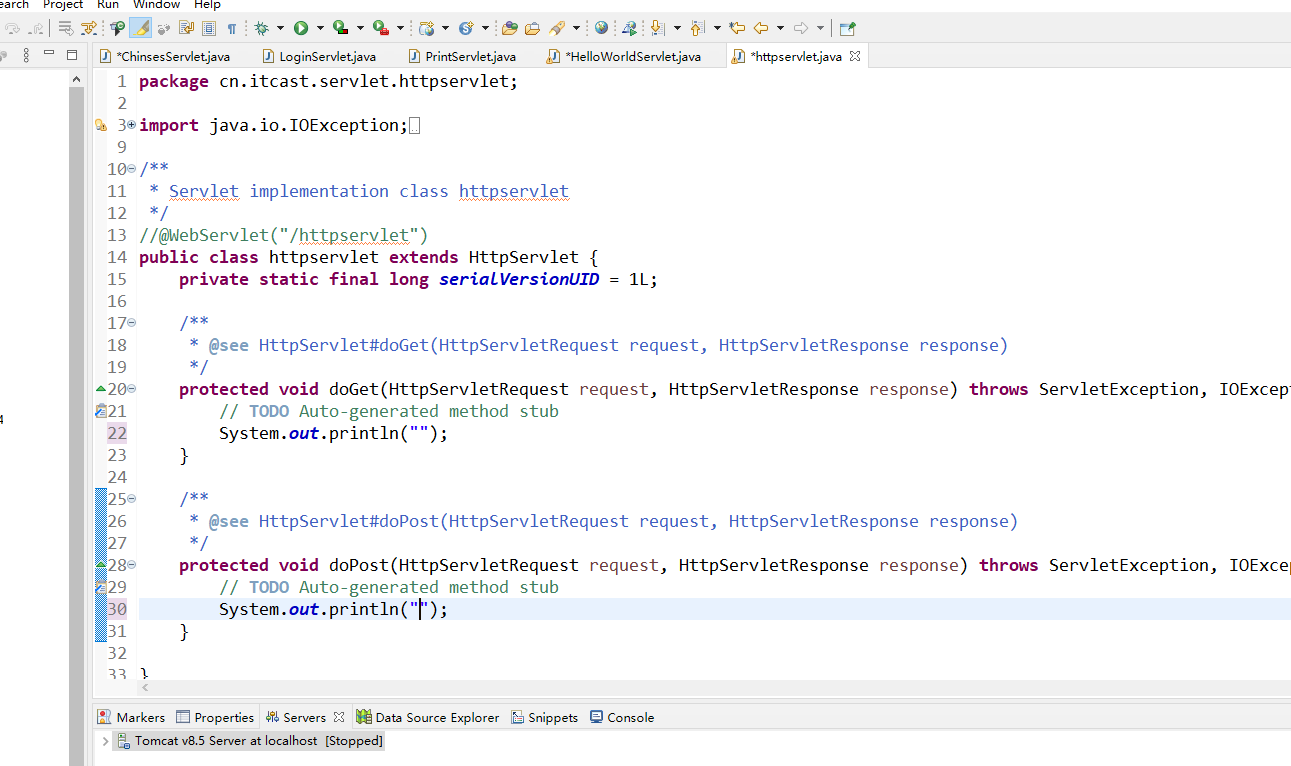Viewport: 1291px width, 766px height.
Task: Click the Previous Annotation up arrow icon
Action: tap(697, 28)
